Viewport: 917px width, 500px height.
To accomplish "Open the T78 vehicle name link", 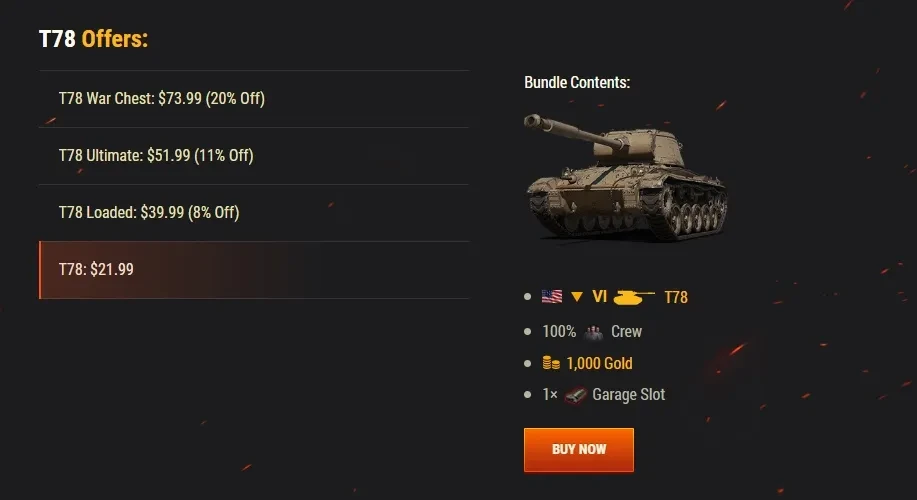I will (x=676, y=297).
